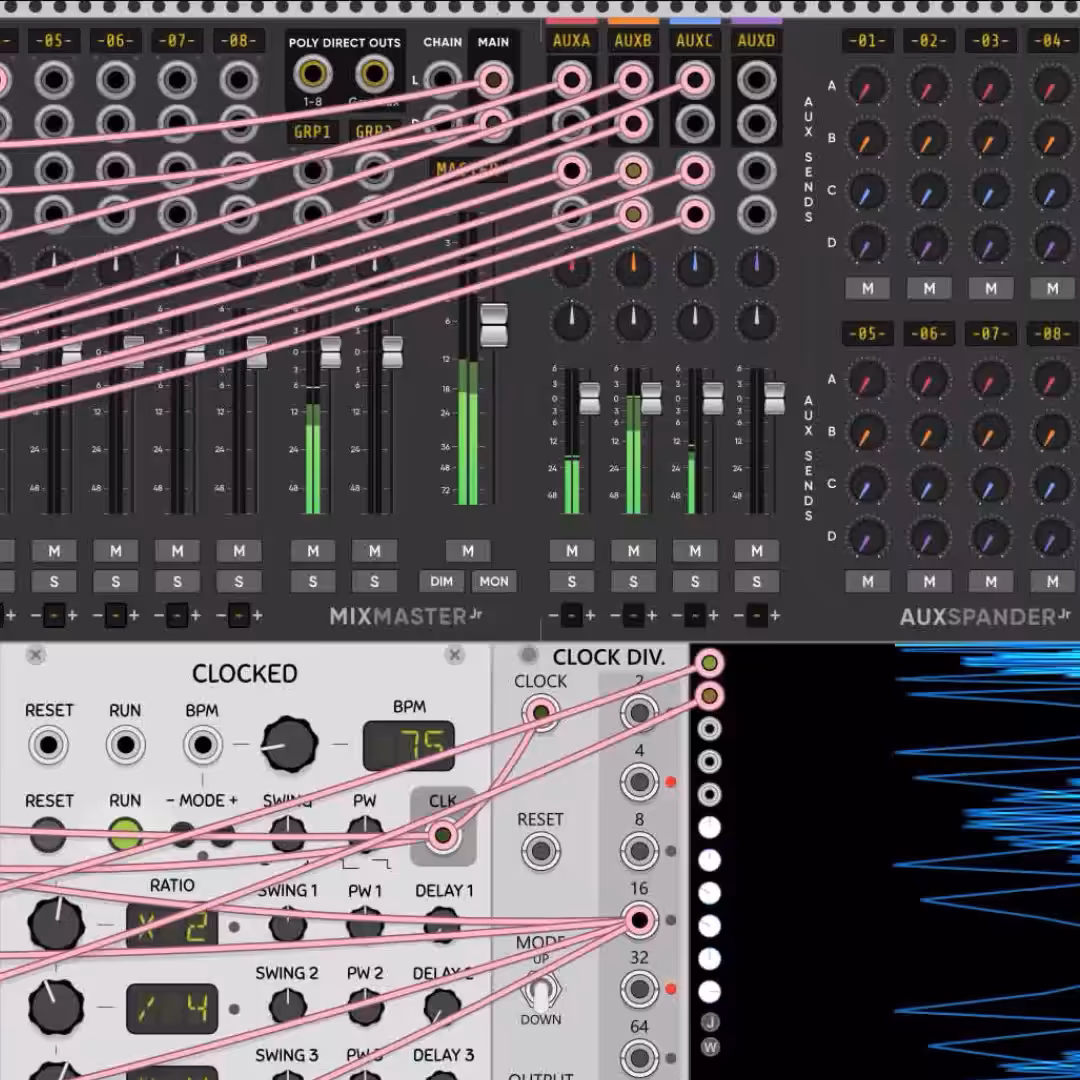
Task: Mute mixer track 05
Action: 54,551
